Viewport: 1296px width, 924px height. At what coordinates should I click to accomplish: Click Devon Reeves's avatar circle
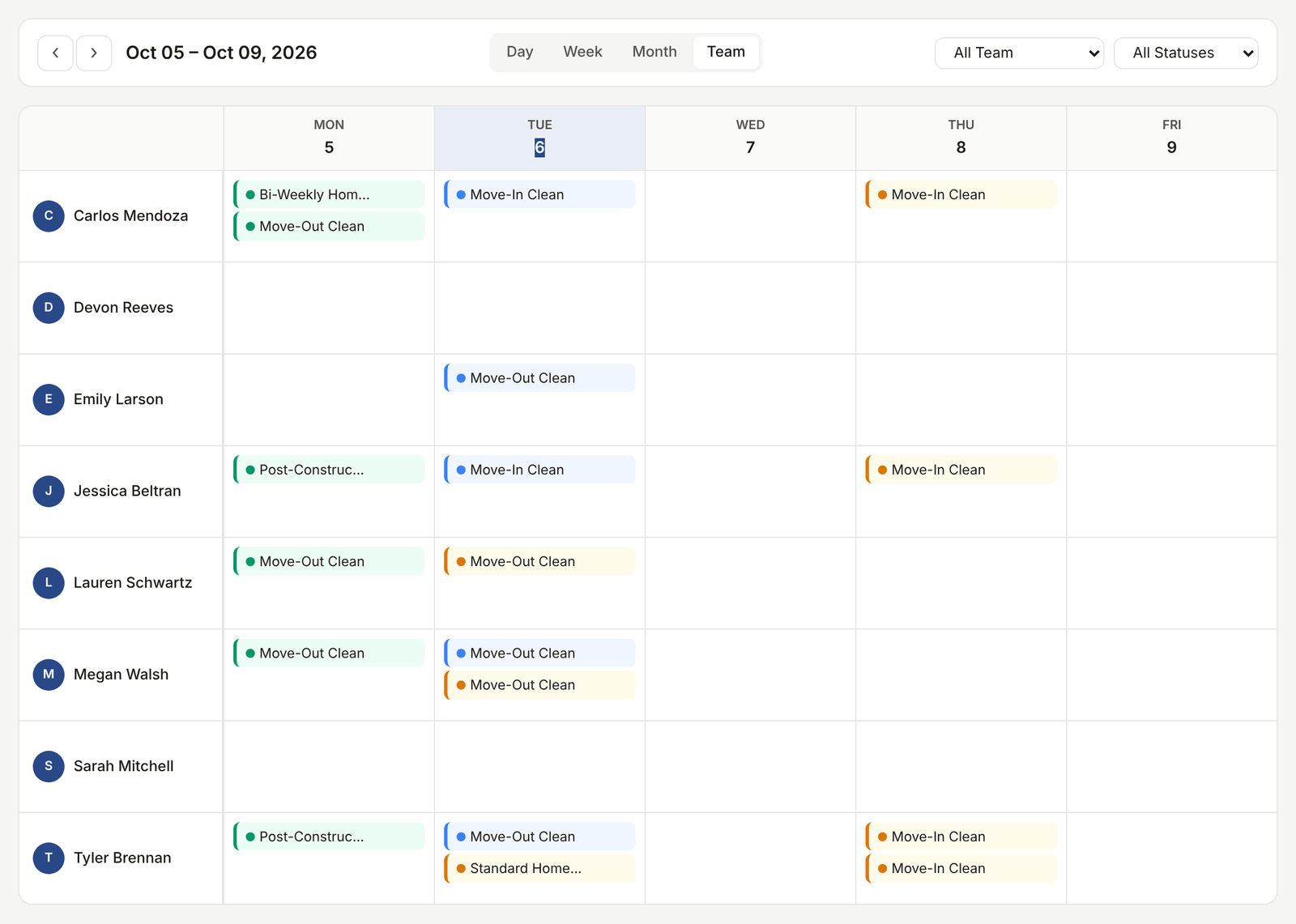(x=49, y=308)
